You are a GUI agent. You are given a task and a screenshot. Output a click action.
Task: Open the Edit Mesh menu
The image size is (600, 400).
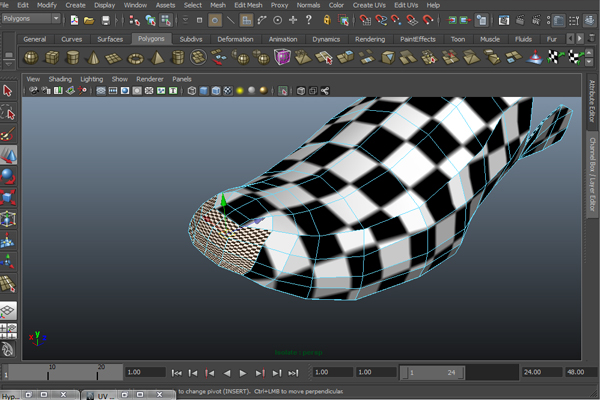pos(248,5)
